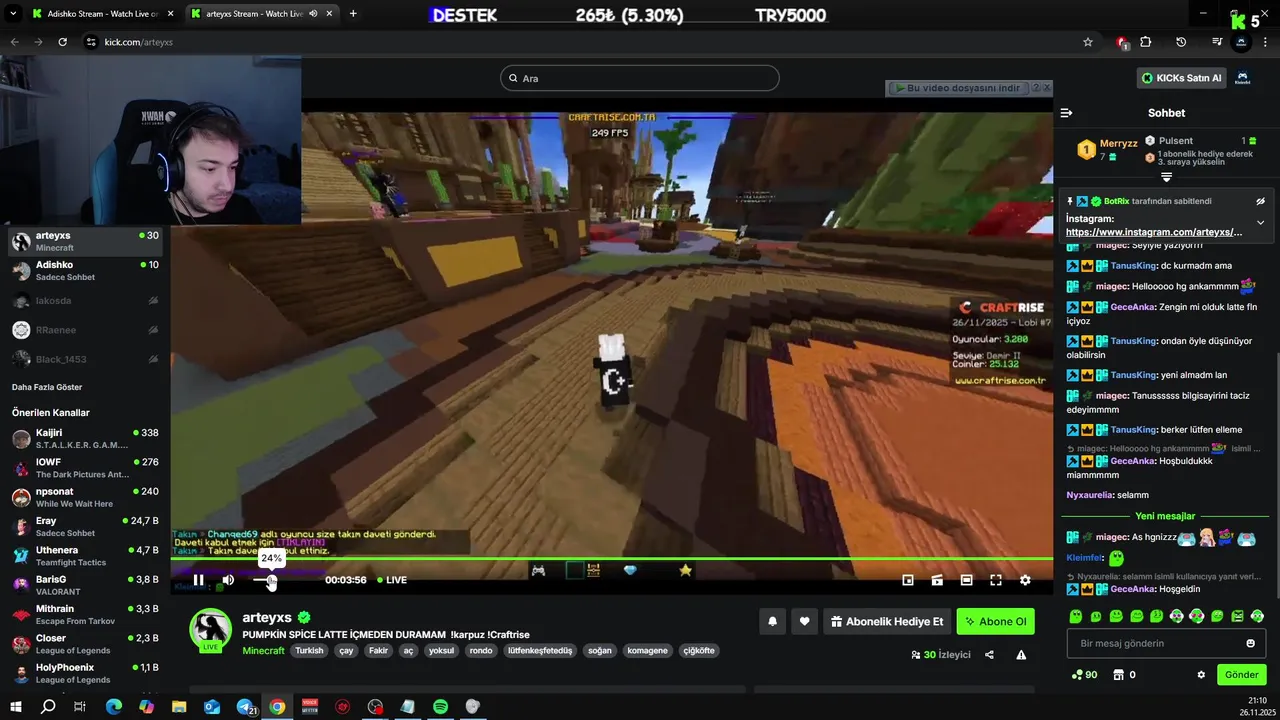The image size is (1280, 720).
Task: Open the Kicklet gamepad icon in header
Action: tap(1243, 78)
